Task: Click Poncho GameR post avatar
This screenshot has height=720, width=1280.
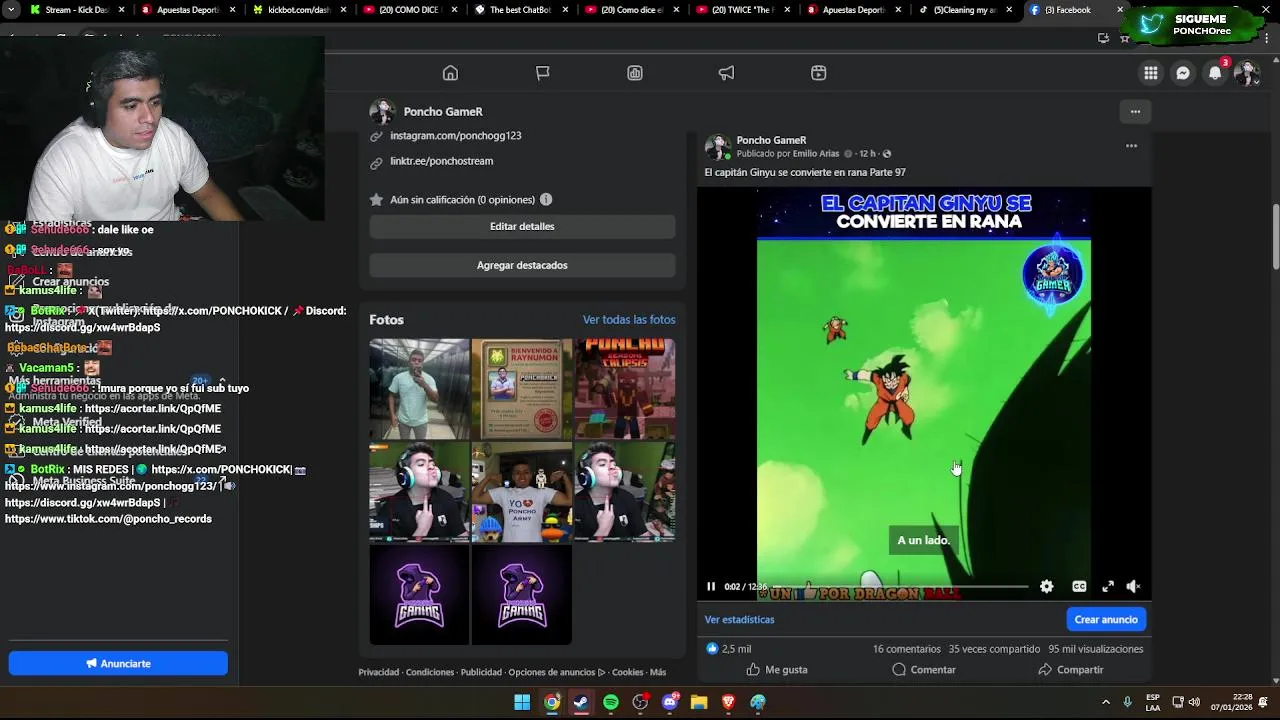Action: [x=718, y=147]
